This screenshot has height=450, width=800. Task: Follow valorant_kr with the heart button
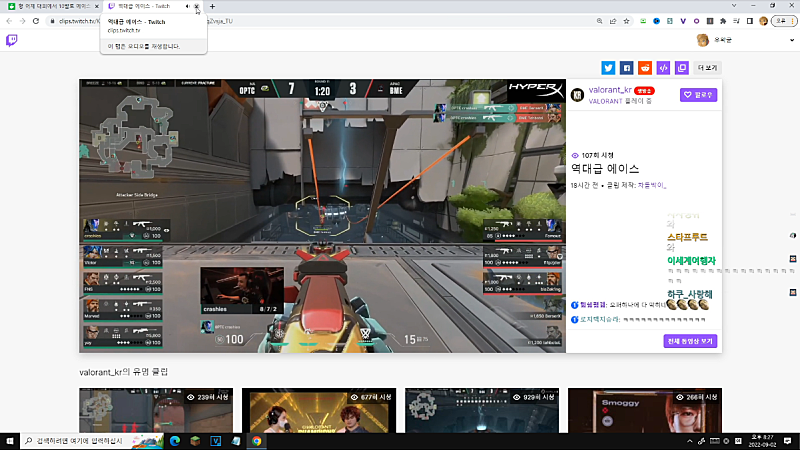point(698,95)
